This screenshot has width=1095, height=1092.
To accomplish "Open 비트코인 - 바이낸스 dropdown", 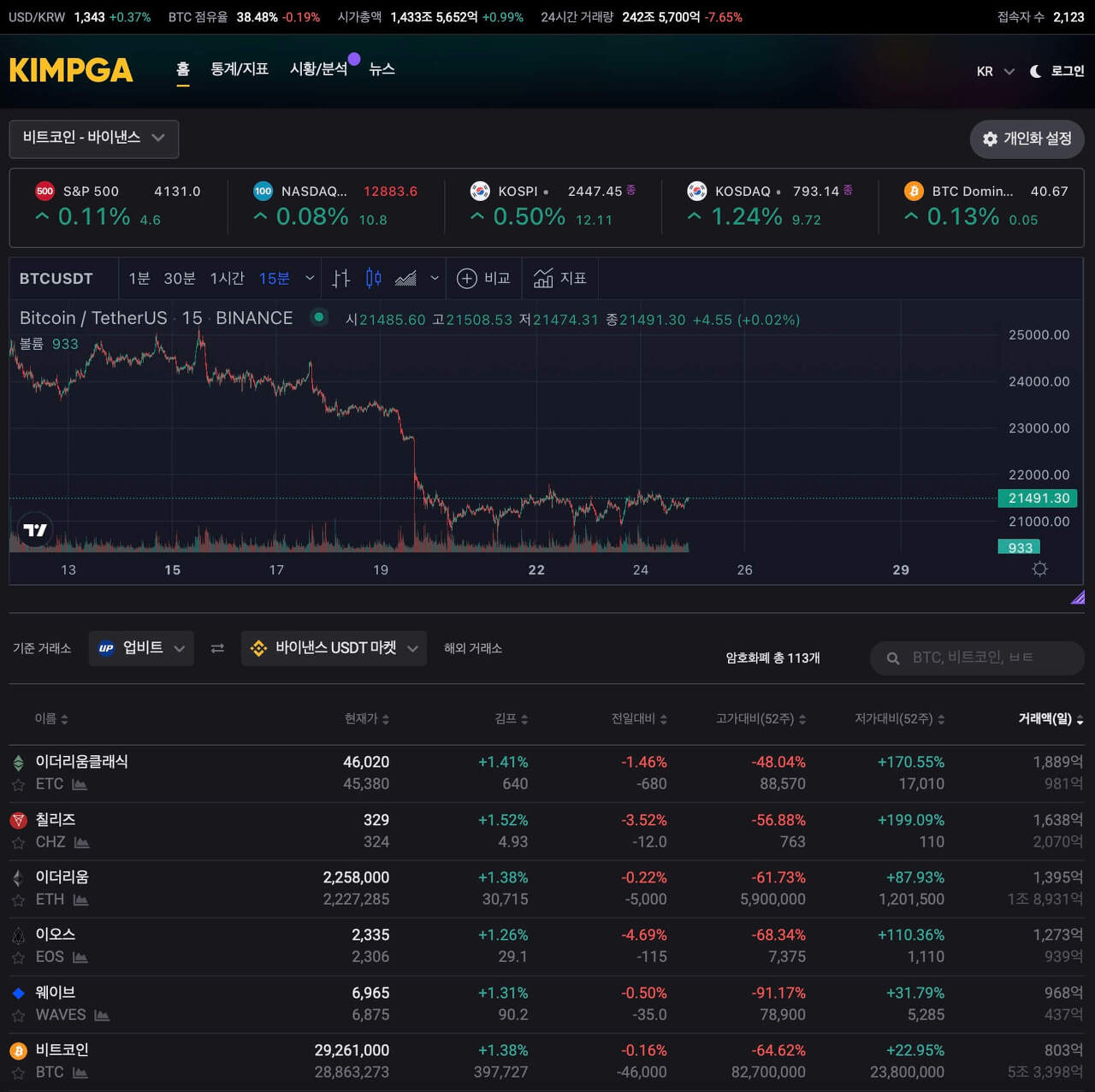I will (94, 139).
